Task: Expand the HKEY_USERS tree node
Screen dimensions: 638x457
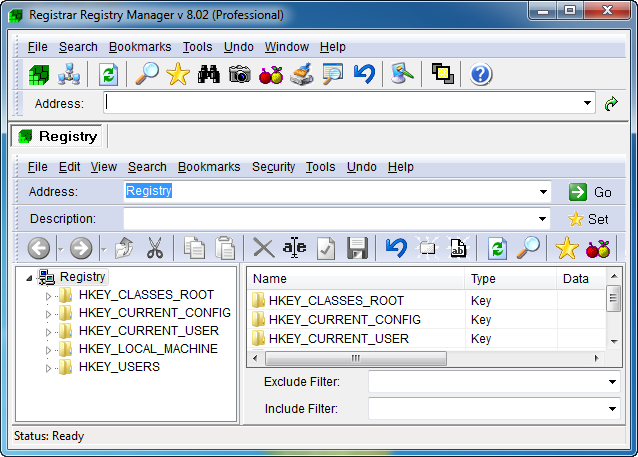Action: pos(47,368)
